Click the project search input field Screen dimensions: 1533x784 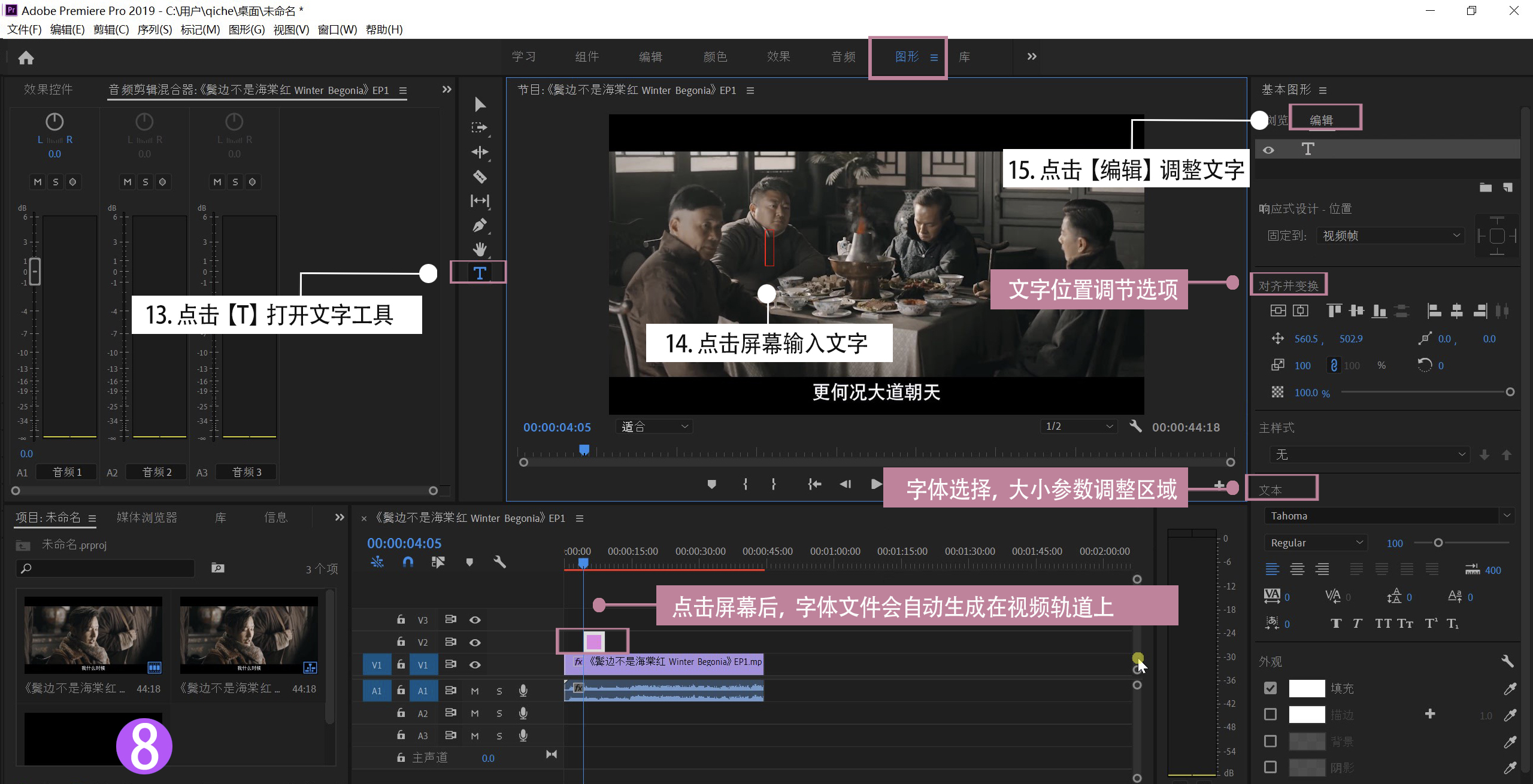[105, 568]
